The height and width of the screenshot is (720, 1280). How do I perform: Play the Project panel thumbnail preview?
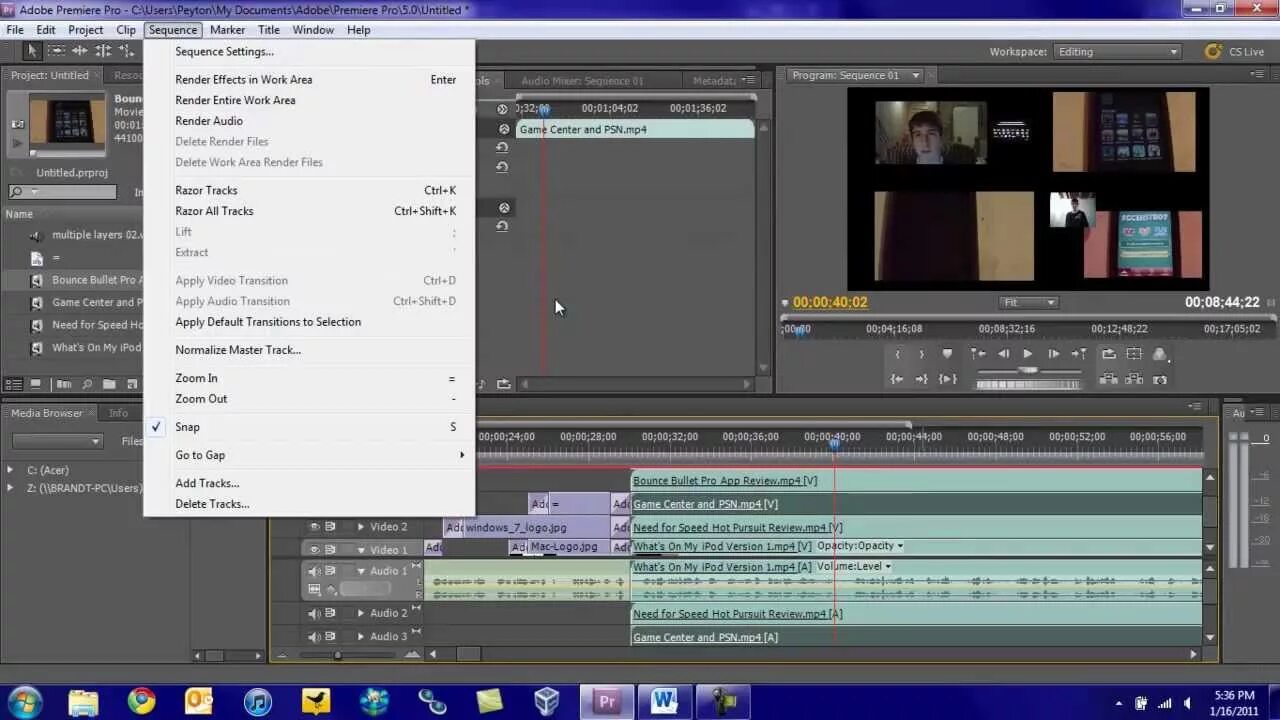click(17, 144)
